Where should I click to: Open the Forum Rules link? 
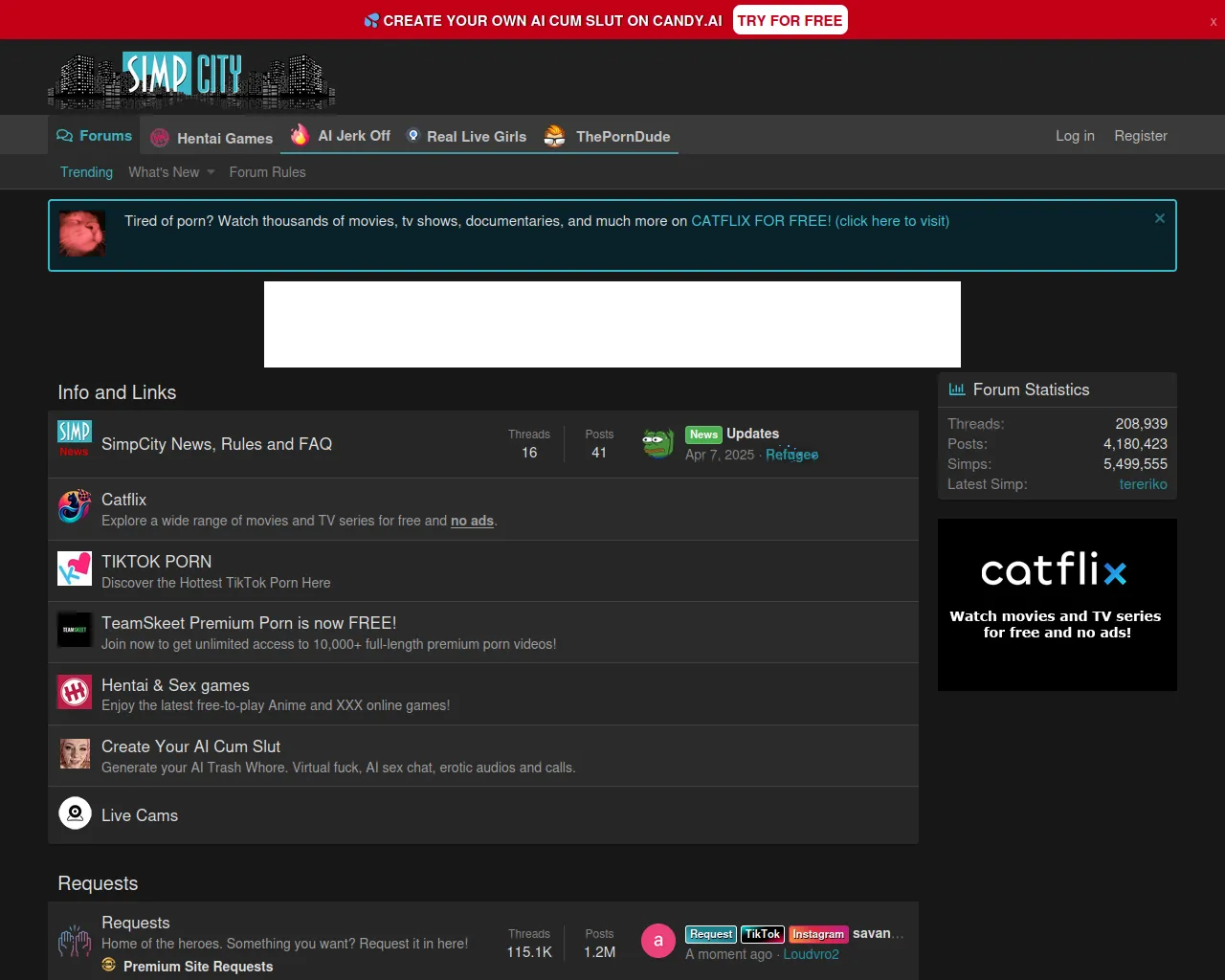(267, 172)
